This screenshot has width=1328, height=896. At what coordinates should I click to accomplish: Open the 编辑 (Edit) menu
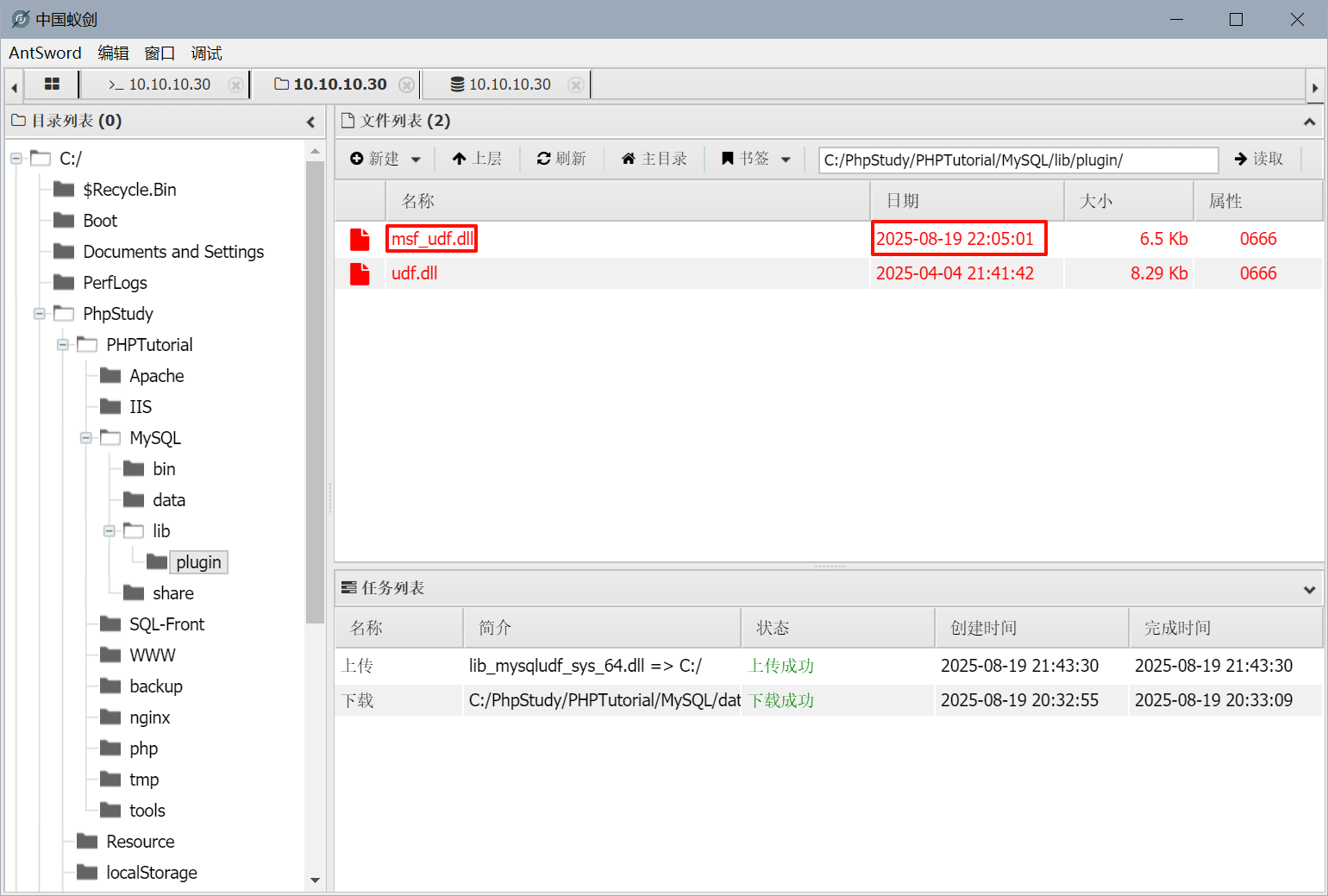113,53
